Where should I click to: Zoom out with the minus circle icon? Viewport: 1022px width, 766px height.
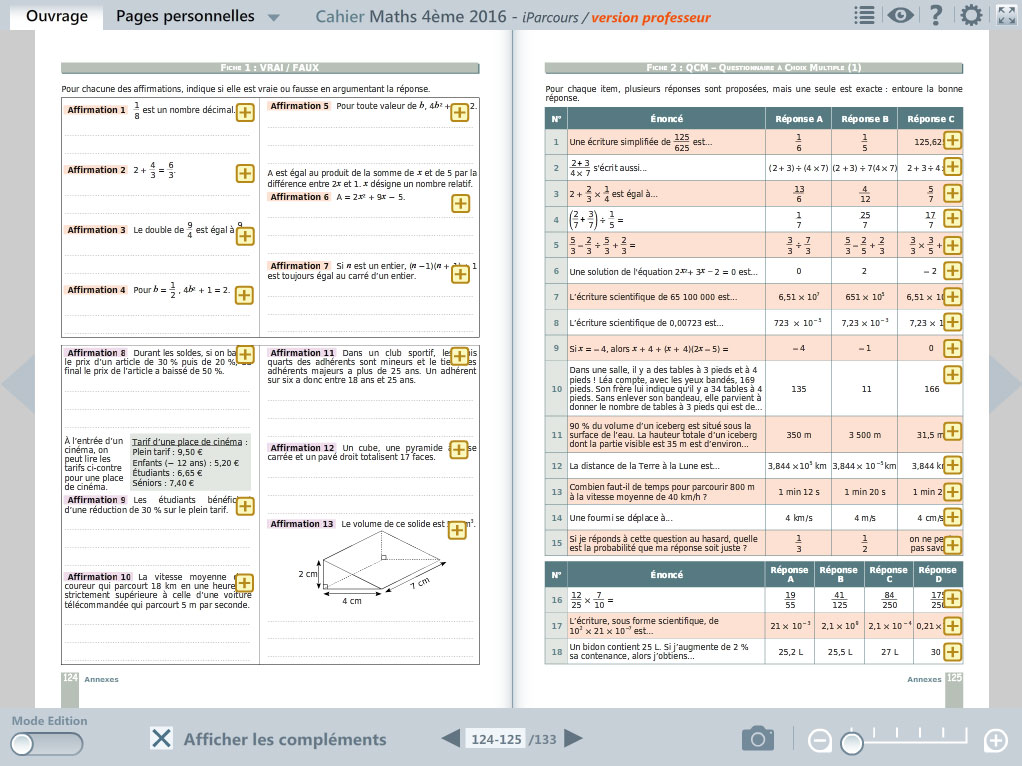[819, 741]
